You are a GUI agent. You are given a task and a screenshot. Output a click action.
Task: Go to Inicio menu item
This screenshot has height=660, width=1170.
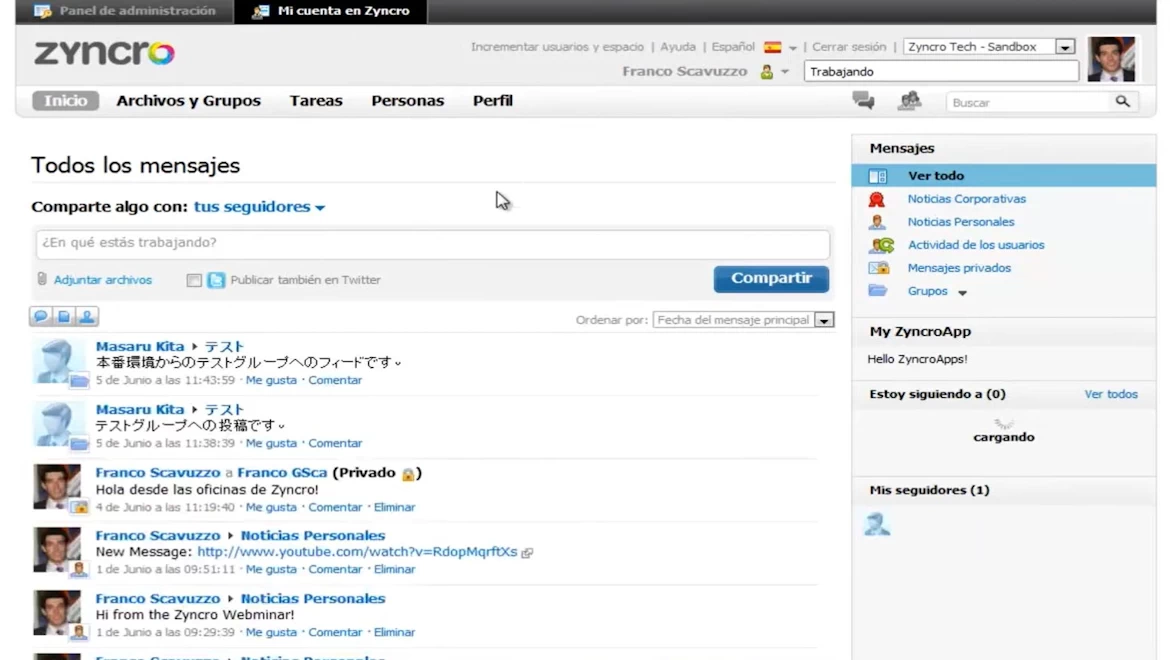click(x=66, y=101)
